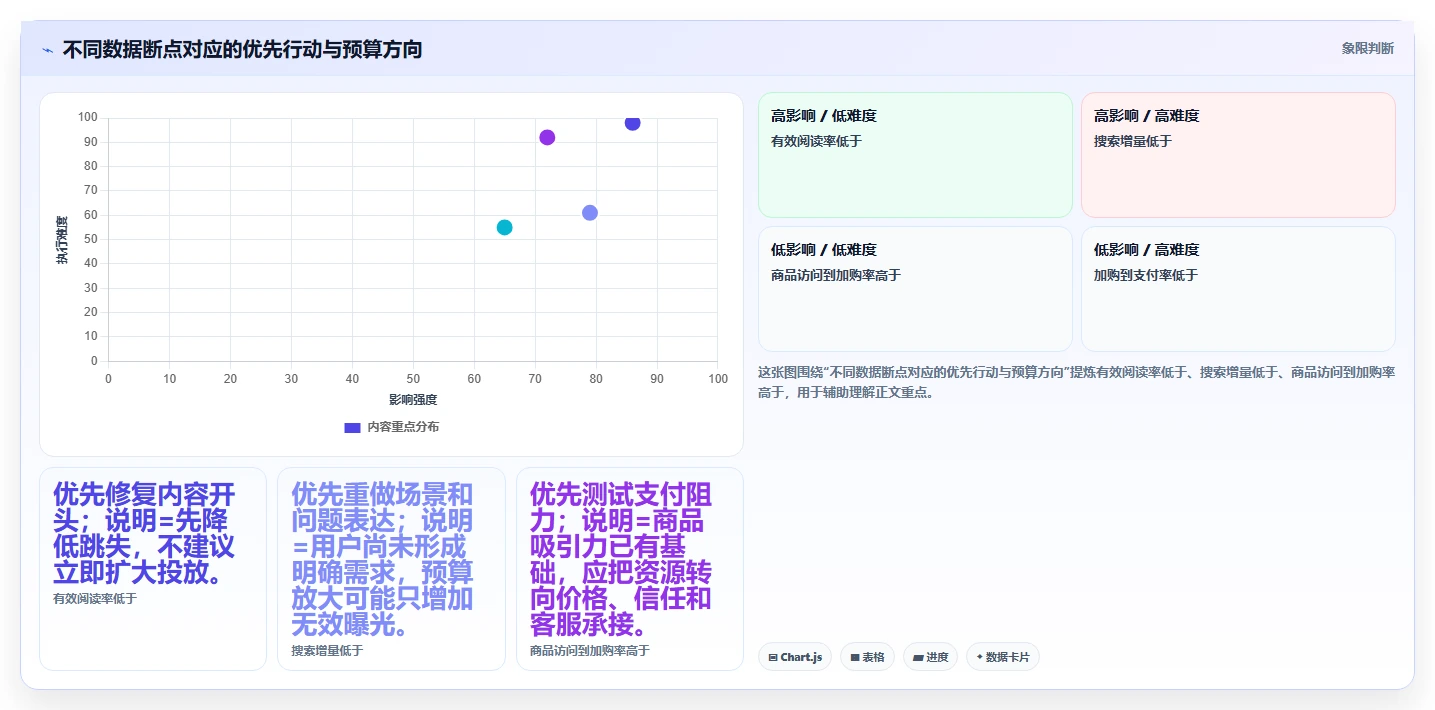Click the 执行难度 y-axis title
This screenshot has width=1435, height=710.
[x=62, y=240]
